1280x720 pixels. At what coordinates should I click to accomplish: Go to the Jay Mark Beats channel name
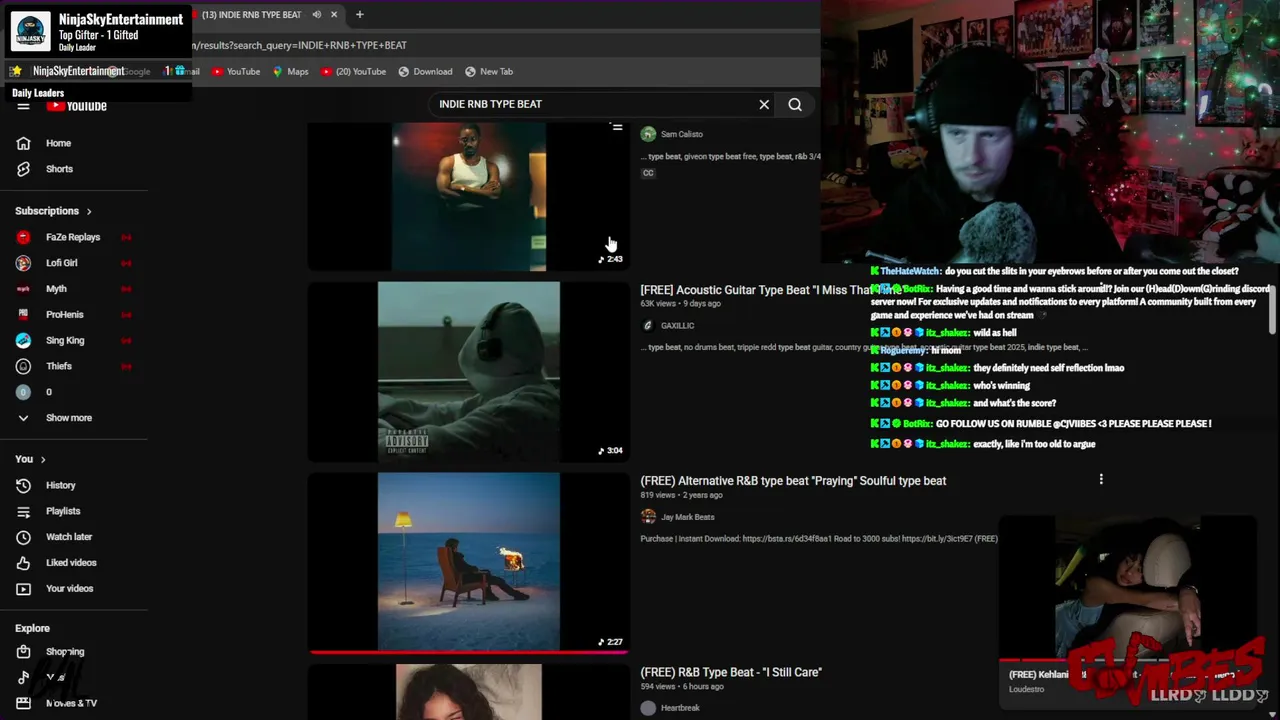[x=688, y=517]
